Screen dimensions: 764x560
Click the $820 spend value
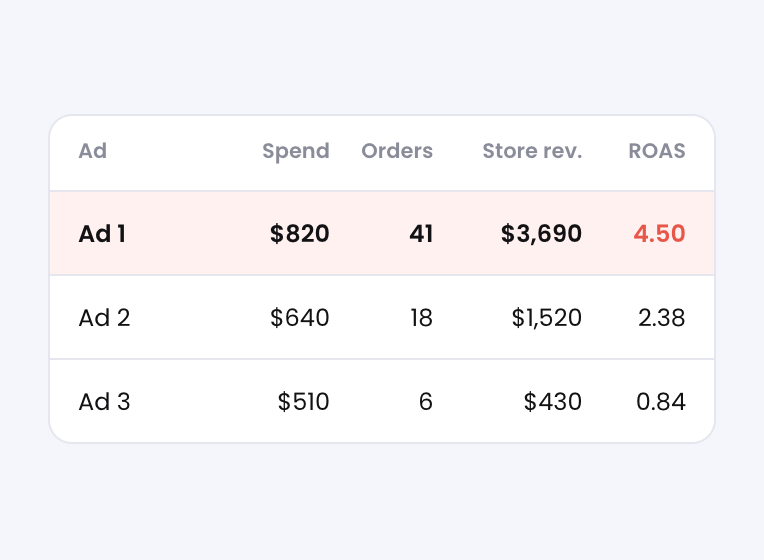point(300,233)
